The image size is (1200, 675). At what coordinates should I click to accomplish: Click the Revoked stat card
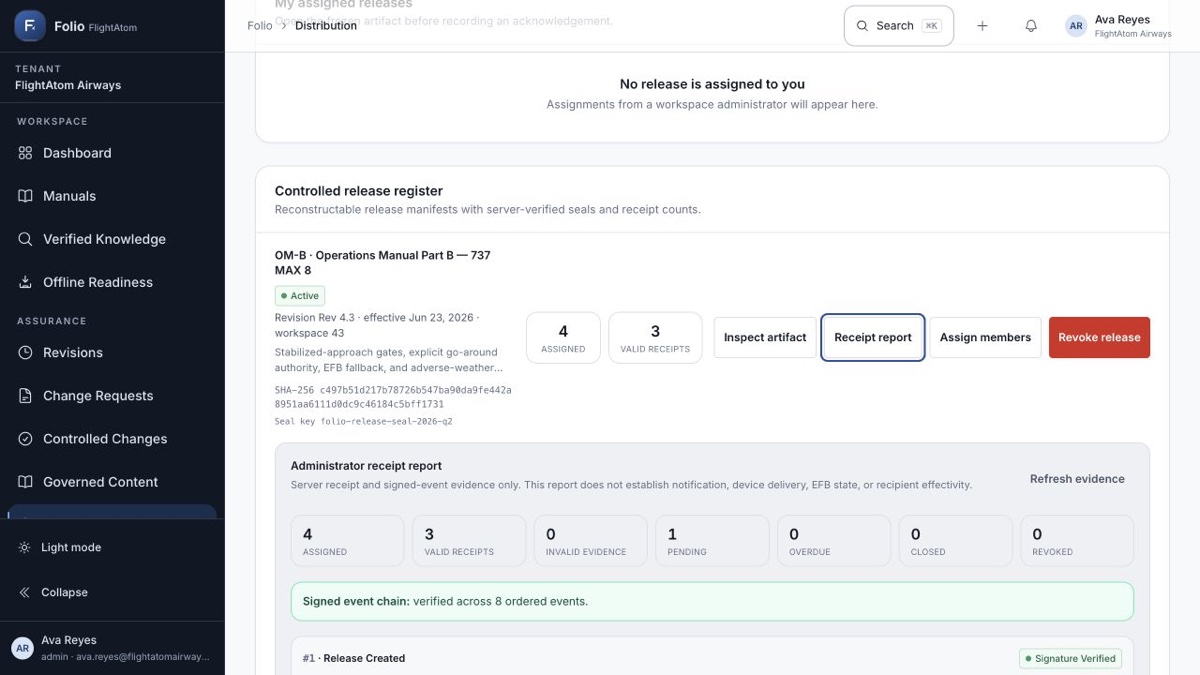tap(1077, 541)
